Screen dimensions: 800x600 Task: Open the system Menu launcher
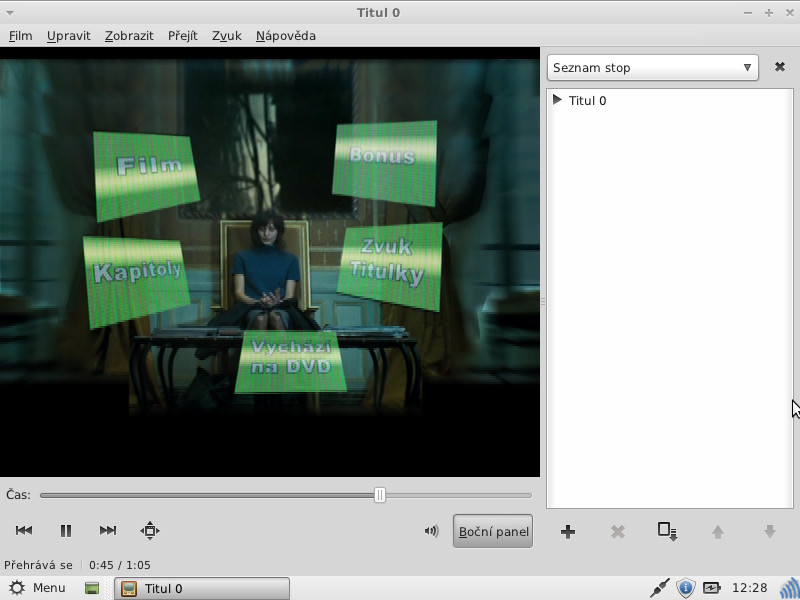[38, 588]
